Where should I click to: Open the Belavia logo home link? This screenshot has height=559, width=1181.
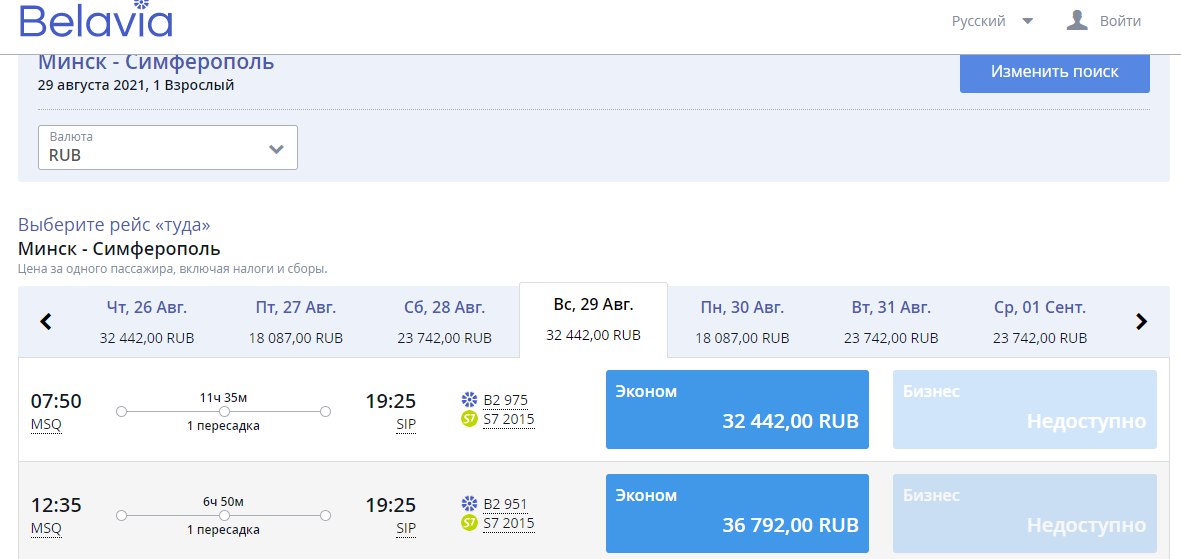[x=96, y=19]
